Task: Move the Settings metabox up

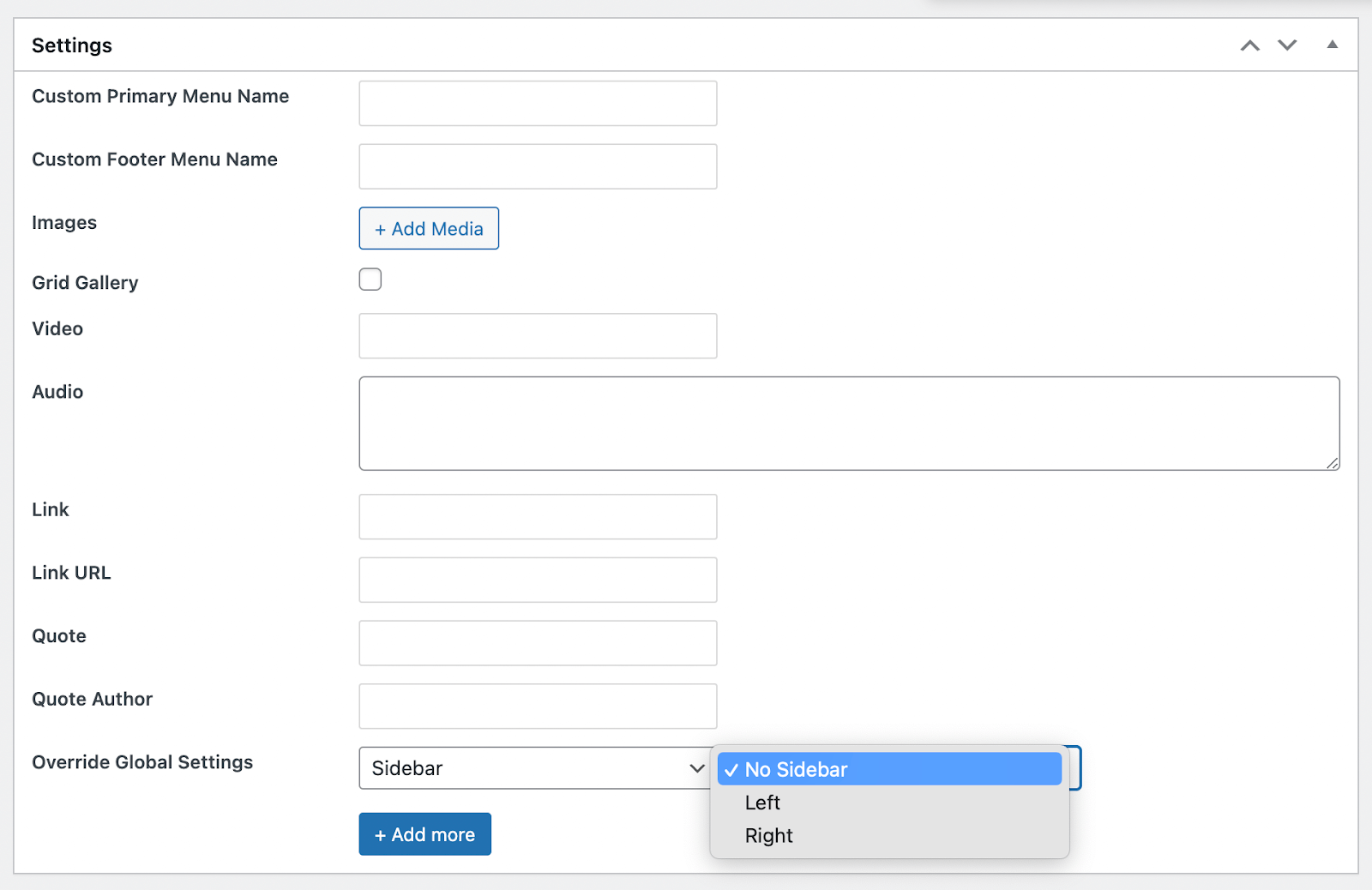Action: (1249, 45)
